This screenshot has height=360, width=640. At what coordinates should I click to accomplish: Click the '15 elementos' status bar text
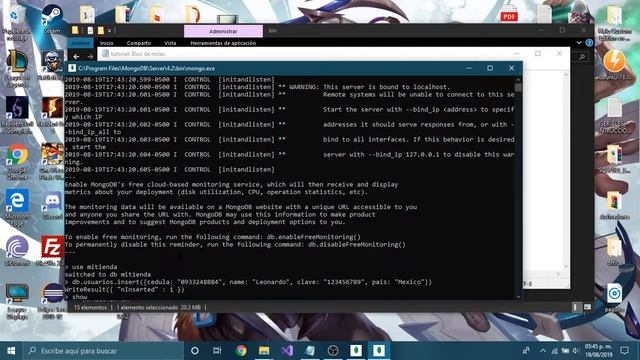90,307
